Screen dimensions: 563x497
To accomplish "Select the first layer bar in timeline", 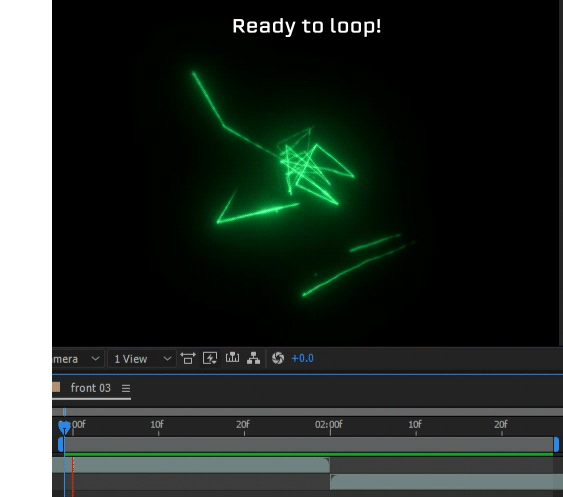I will tap(191, 465).
